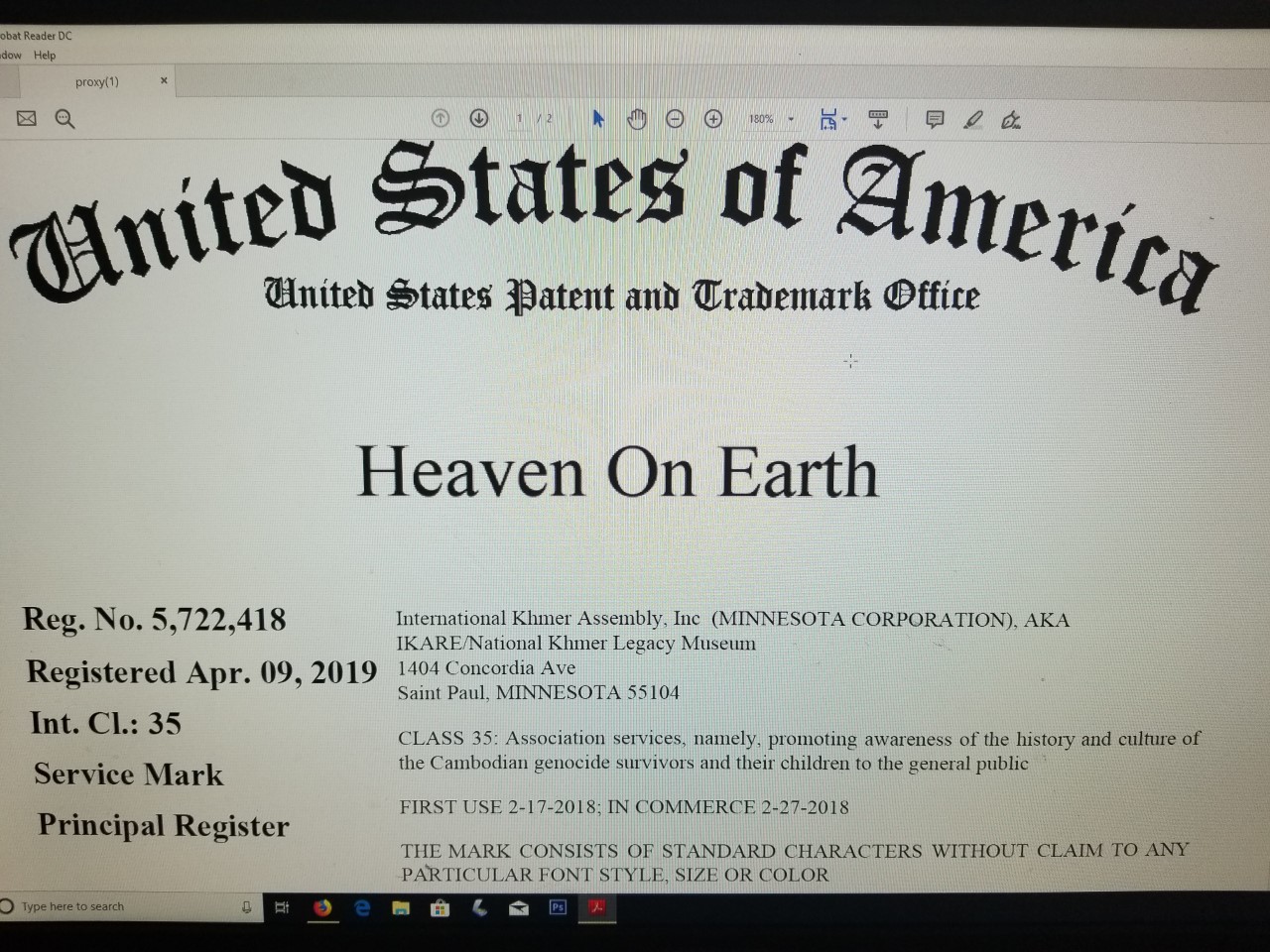Click the Windows search box
The height and width of the screenshot is (952, 1270).
point(129,906)
